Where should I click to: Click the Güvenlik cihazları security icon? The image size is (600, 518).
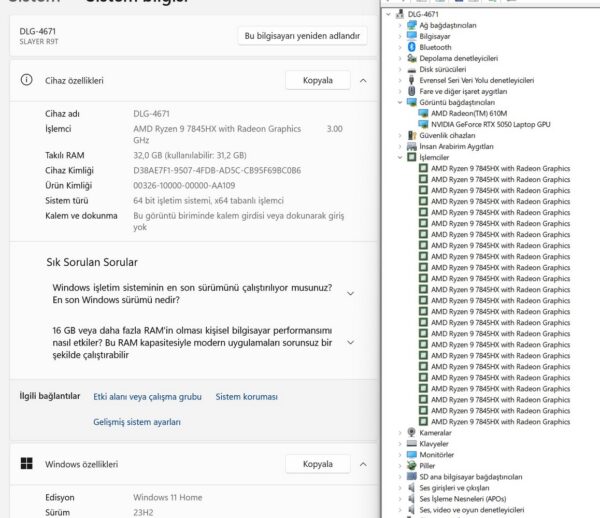411,135
